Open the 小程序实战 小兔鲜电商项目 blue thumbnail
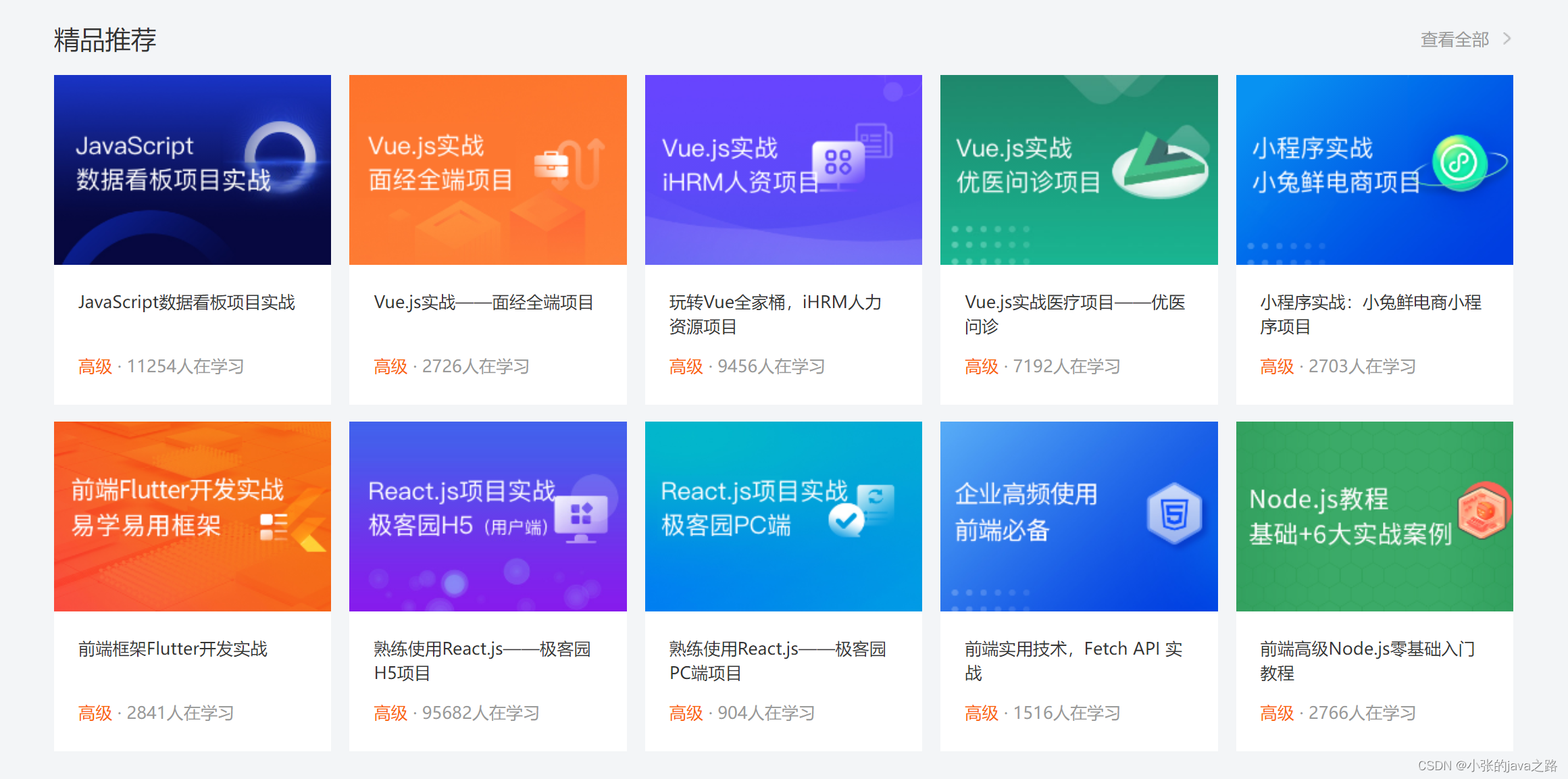This screenshot has height=779, width=1568. [1375, 170]
